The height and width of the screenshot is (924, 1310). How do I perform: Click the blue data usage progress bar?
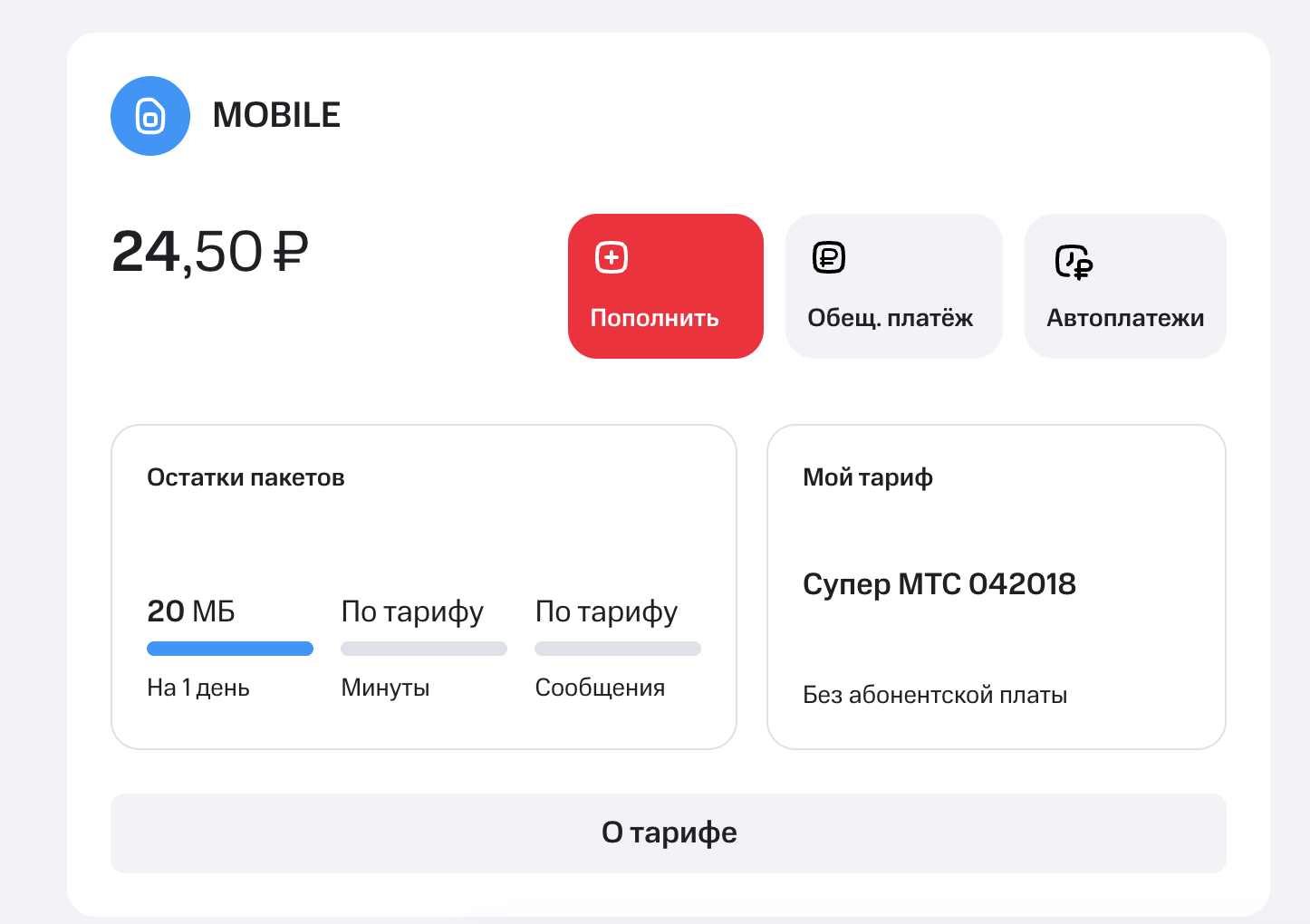pos(230,648)
